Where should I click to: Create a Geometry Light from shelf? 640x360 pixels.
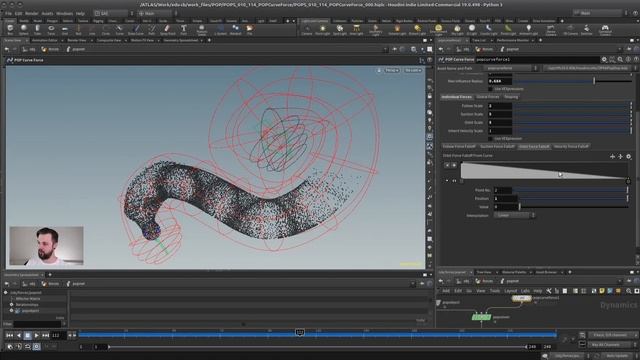pos(376,29)
